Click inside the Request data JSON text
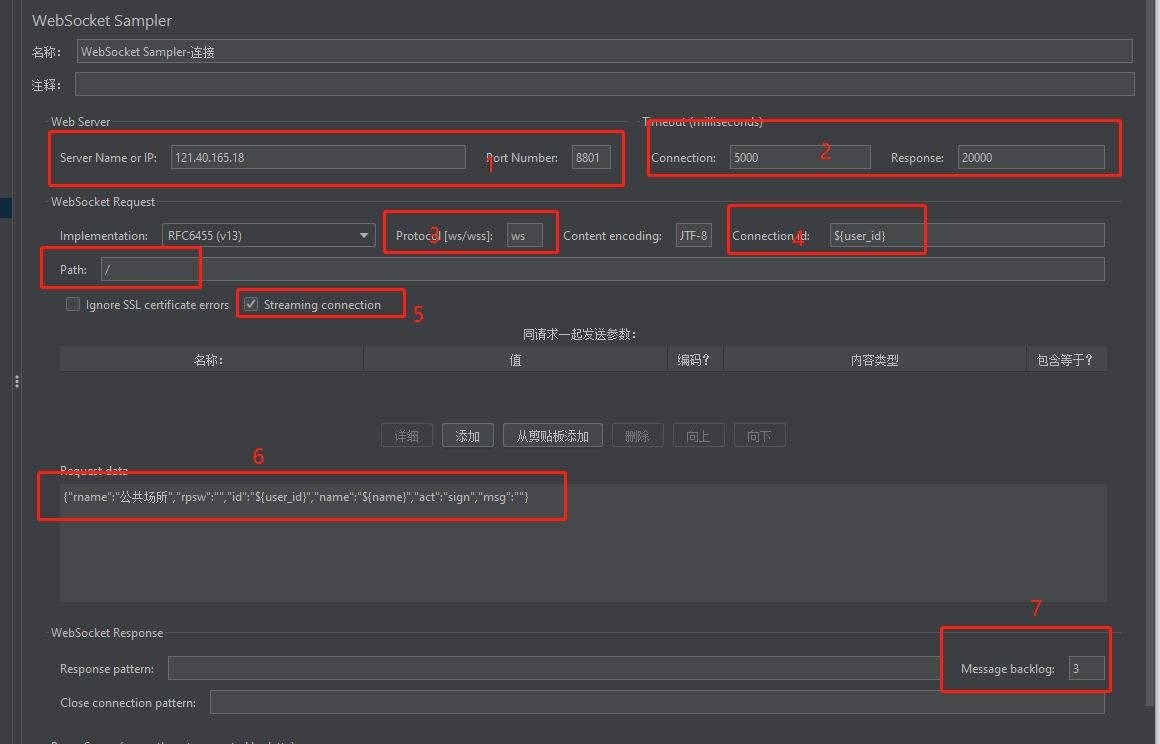The width and height of the screenshot is (1160, 744). coord(296,497)
